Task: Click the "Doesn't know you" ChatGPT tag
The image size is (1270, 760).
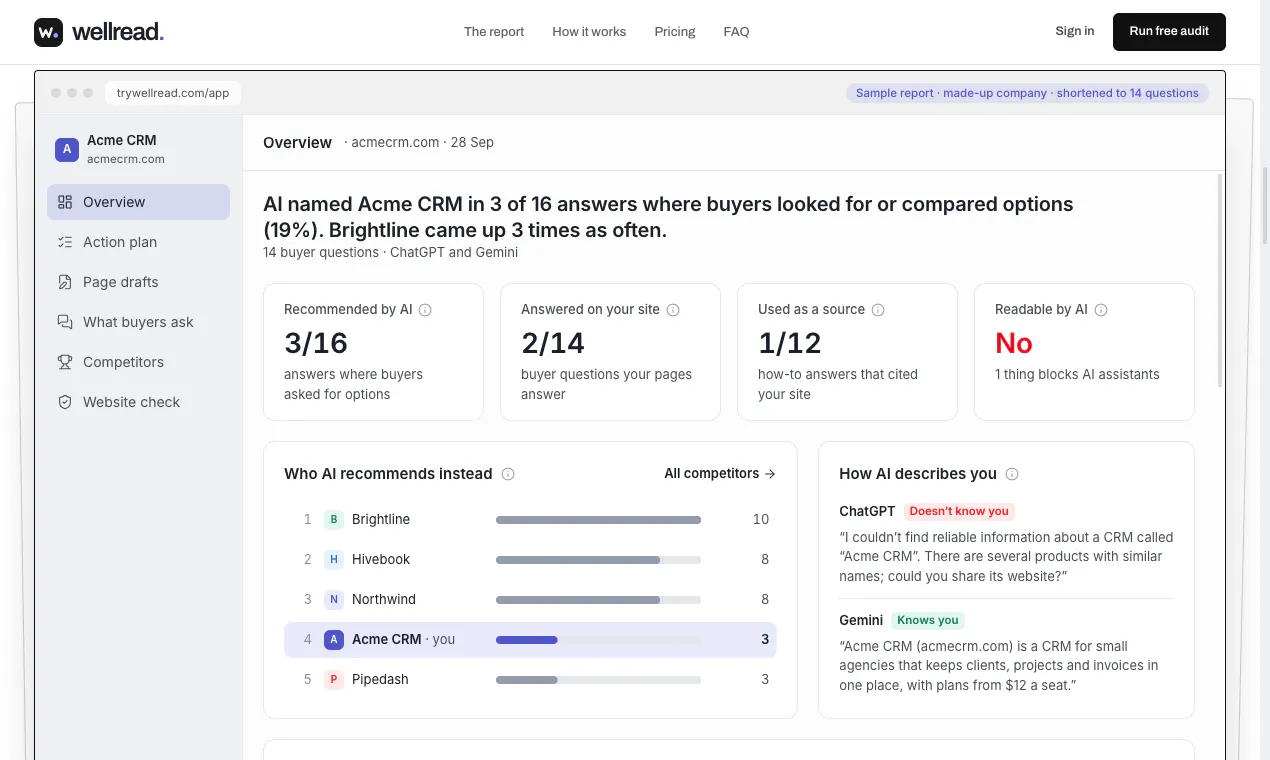Action: (959, 511)
